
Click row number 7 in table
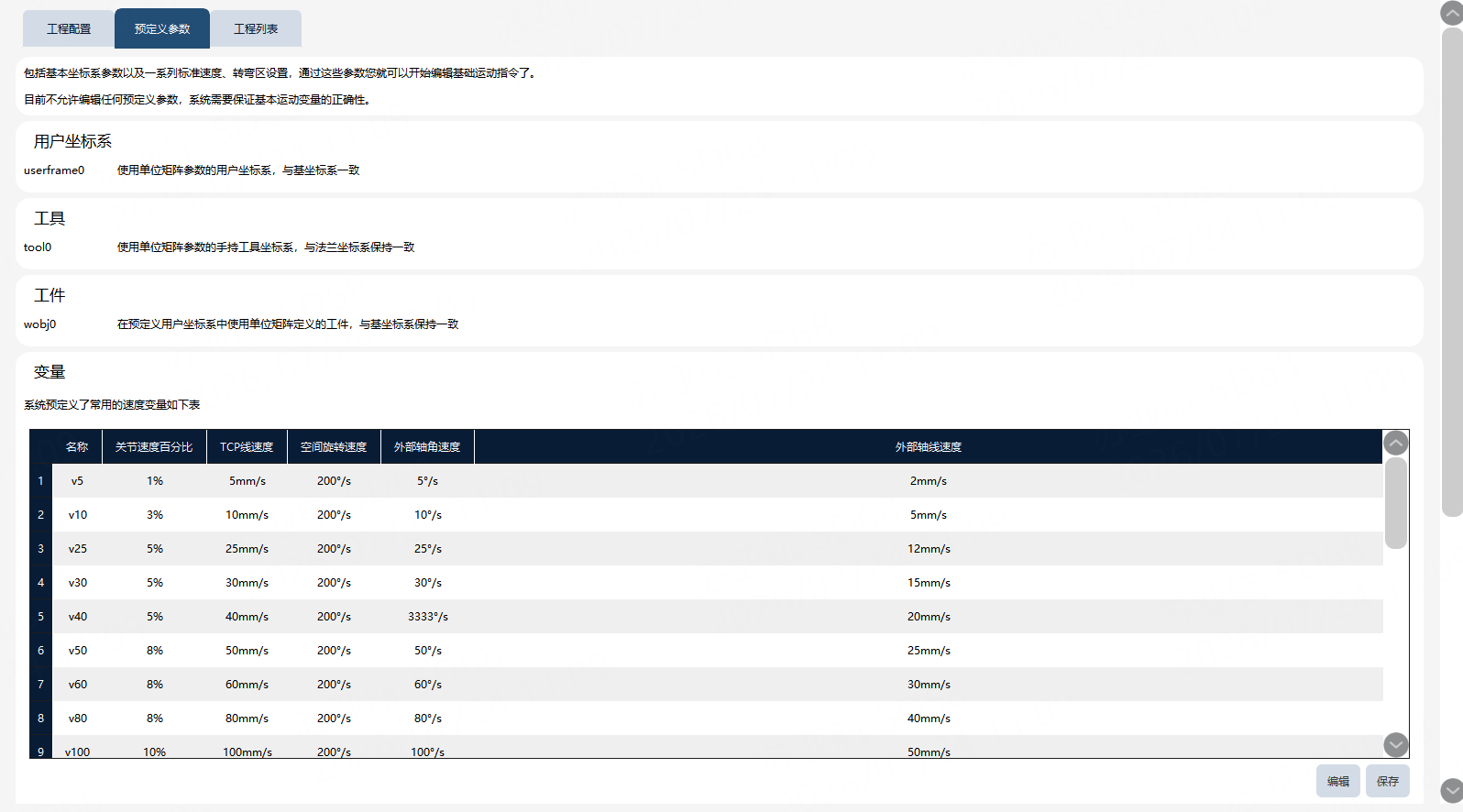coord(40,685)
